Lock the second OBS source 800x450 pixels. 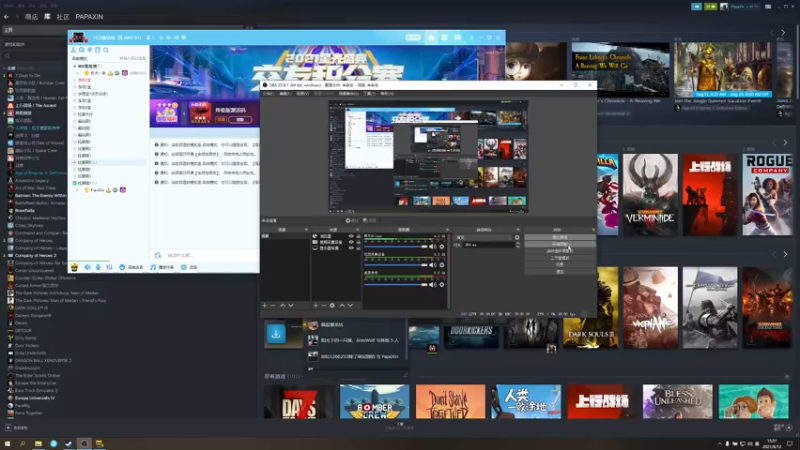358,242
